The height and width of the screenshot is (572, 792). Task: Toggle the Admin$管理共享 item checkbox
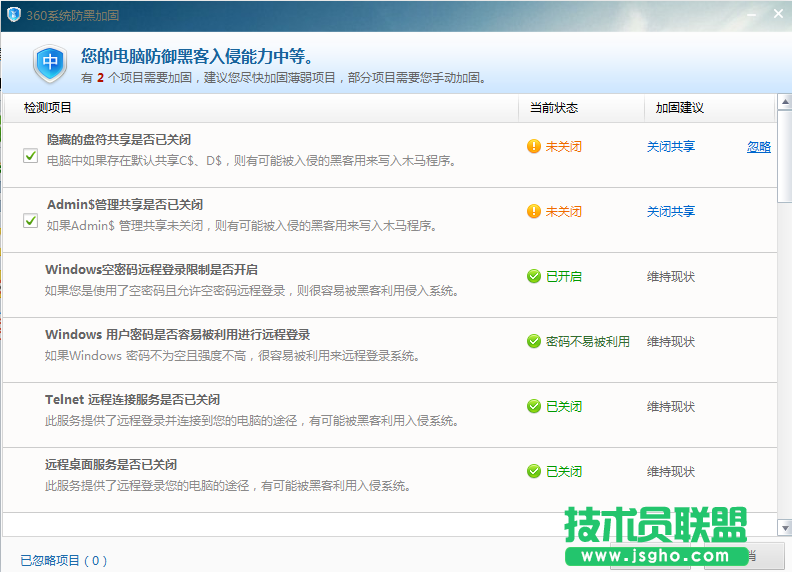pos(31,220)
